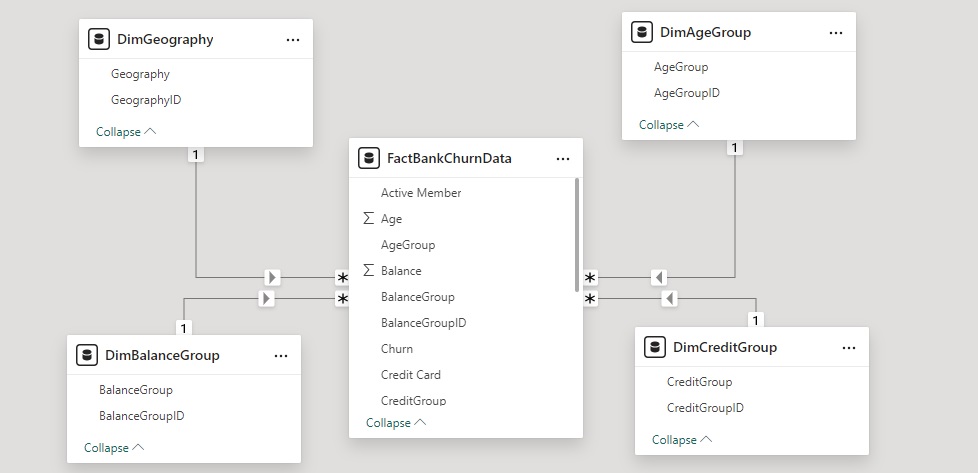
Task: Click filter direction arrow on DimCreditGroup relationship
Action: 670,298
